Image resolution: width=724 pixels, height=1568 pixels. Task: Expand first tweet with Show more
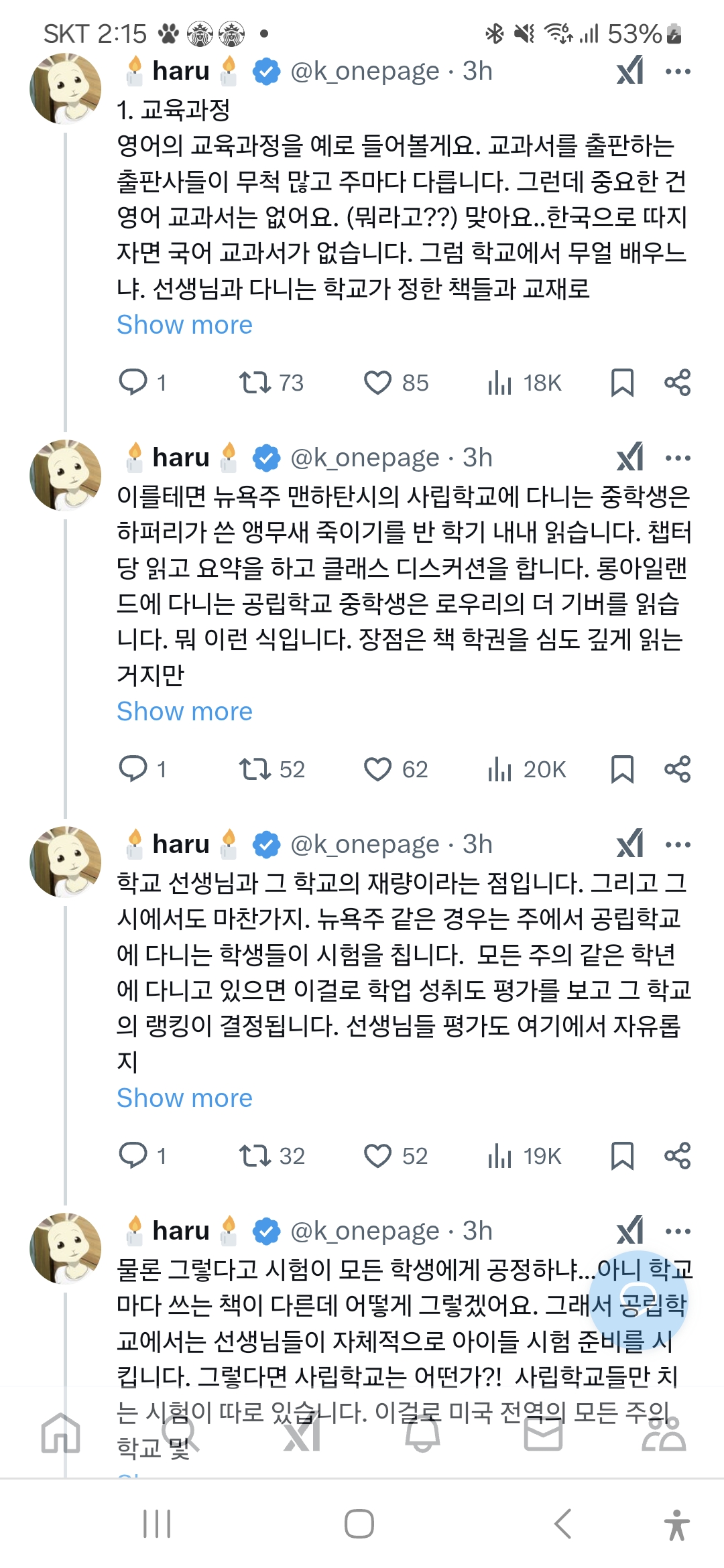click(x=184, y=325)
